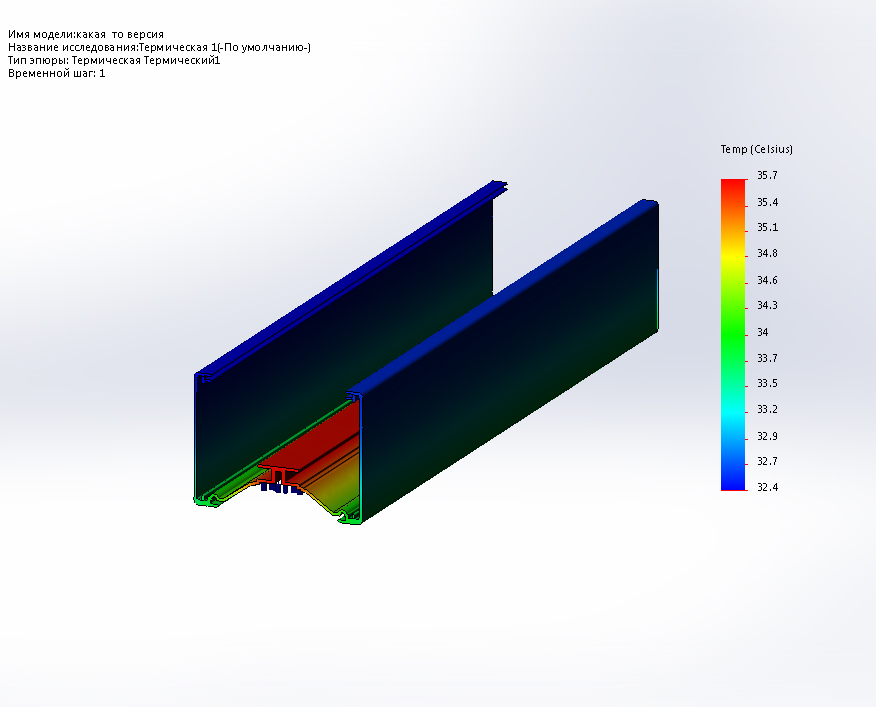Click the 35.1 legend value label
The height and width of the screenshot is (707, 876).
[x=767, y=227]
